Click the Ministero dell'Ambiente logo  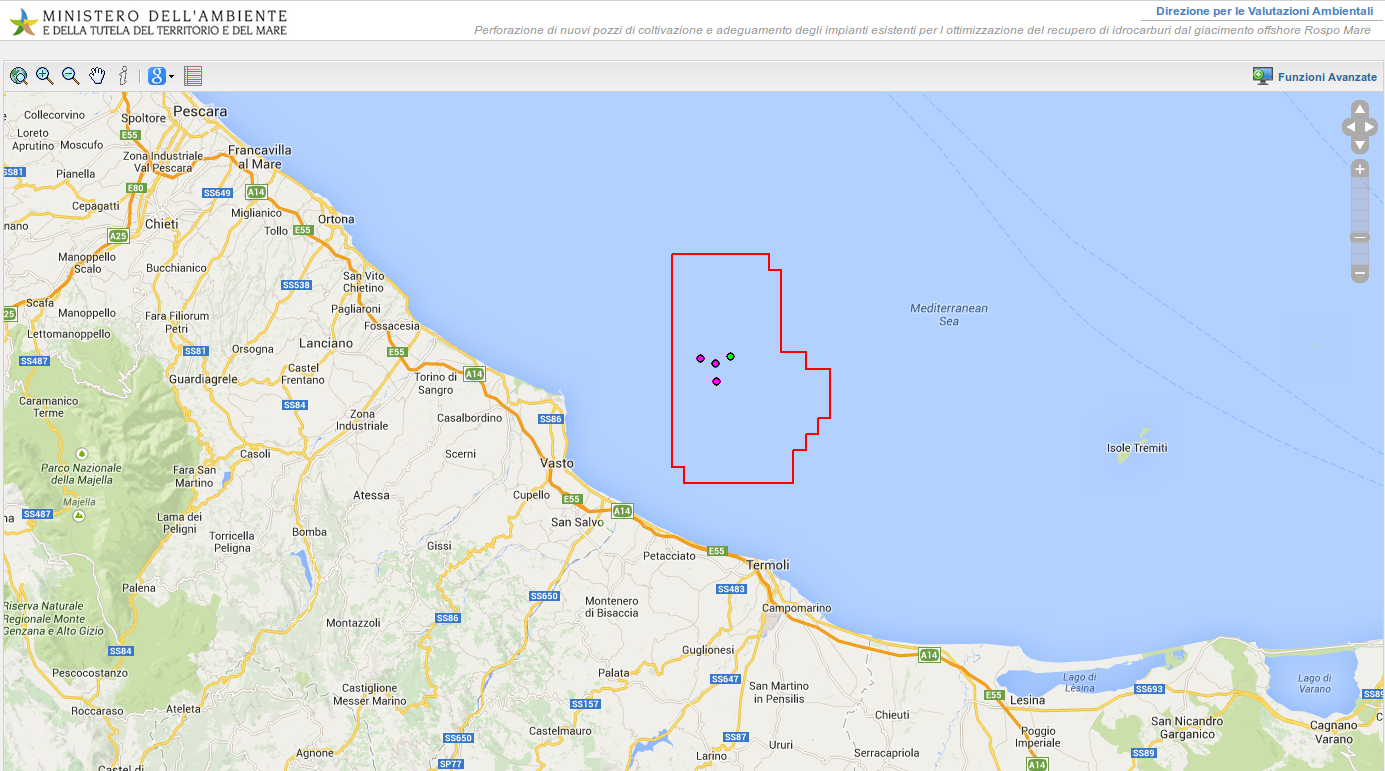click(x=24, y=21)
